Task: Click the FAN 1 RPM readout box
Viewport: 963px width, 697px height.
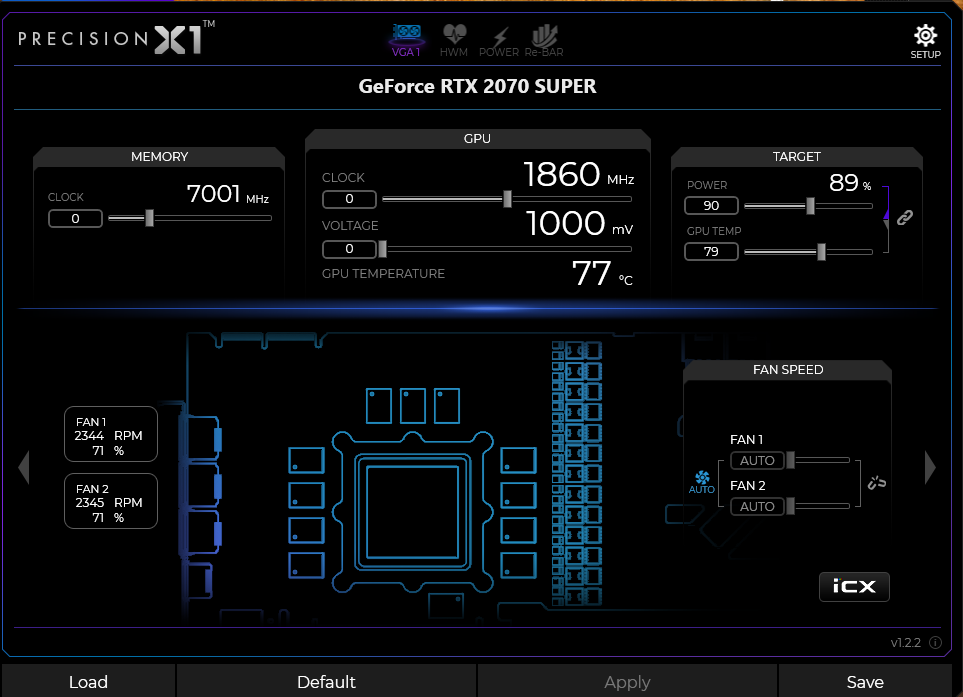Action: tap(111, 434)
